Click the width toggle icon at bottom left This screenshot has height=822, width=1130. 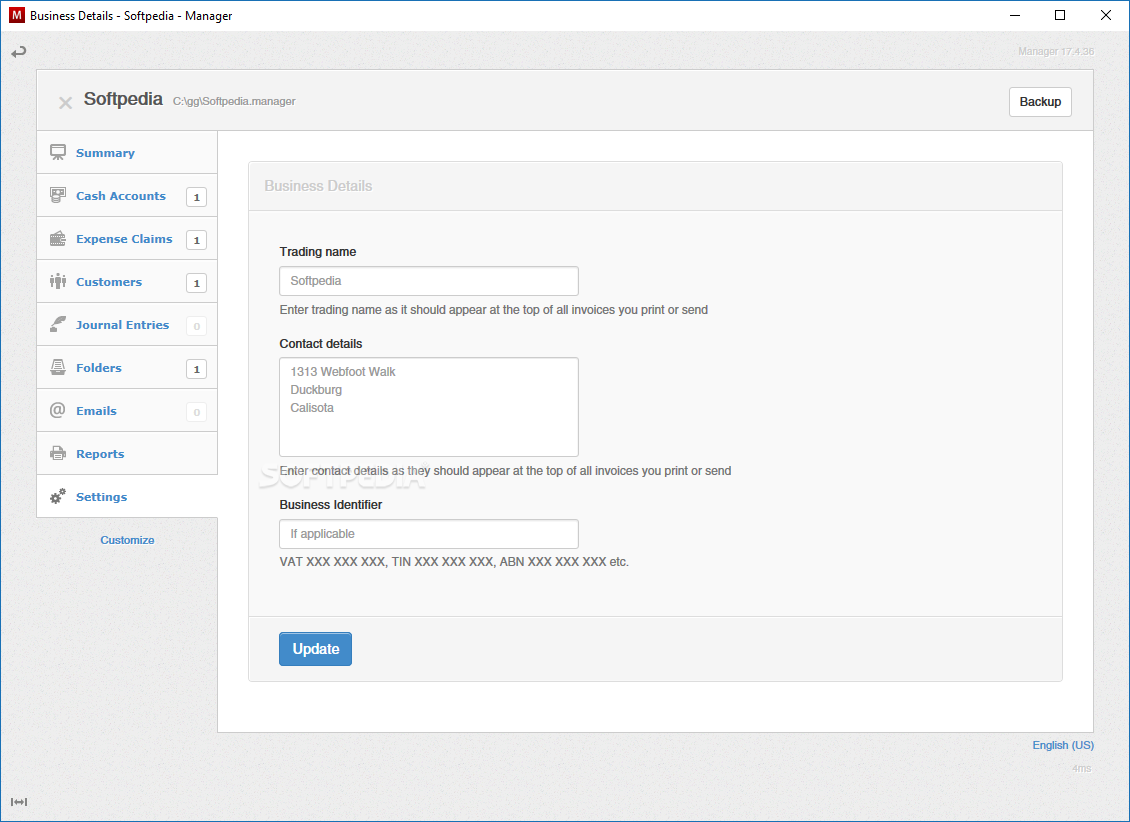tap(19, 802)
